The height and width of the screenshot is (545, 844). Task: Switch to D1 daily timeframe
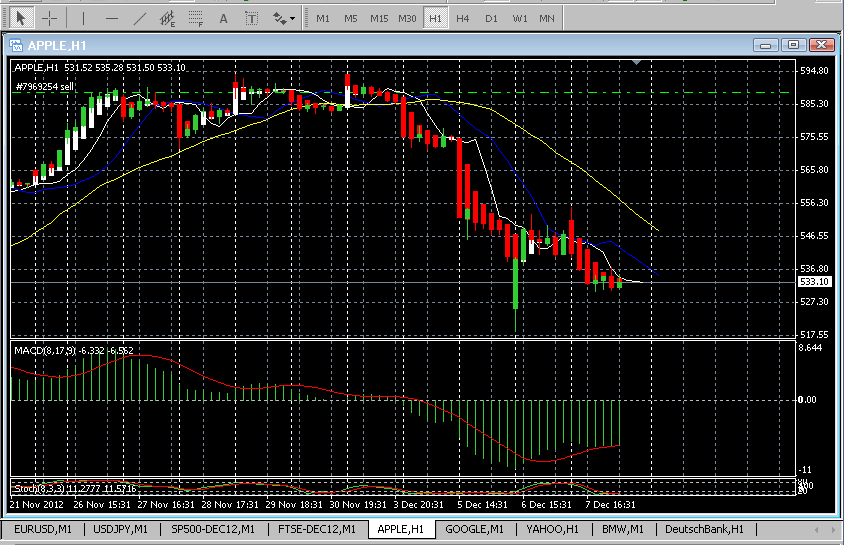tap(491, 18)
